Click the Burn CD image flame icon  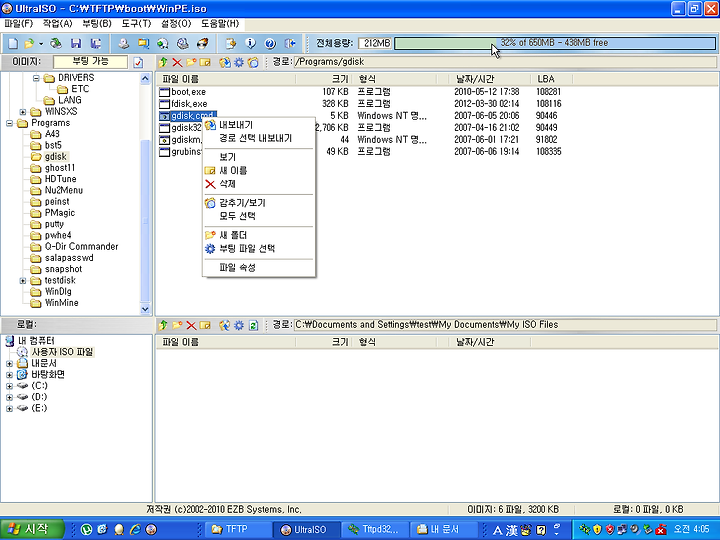tap(202, 44)
